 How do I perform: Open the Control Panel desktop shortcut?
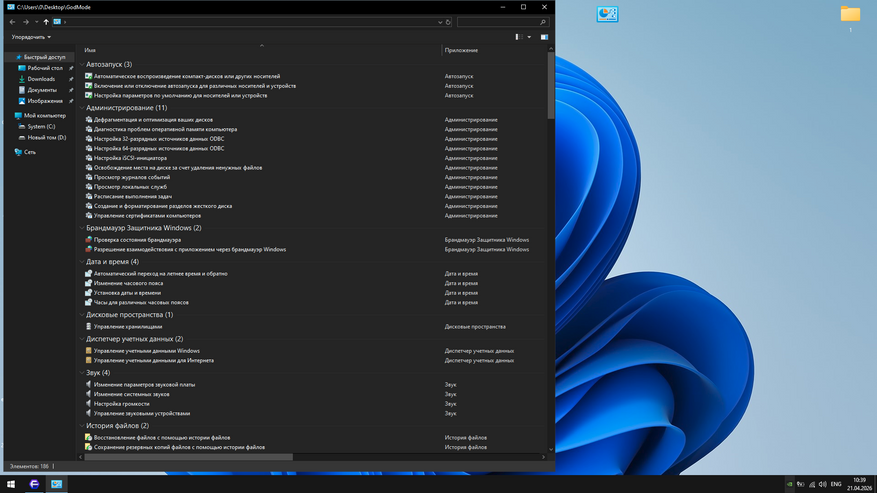(x=607, y=14)
